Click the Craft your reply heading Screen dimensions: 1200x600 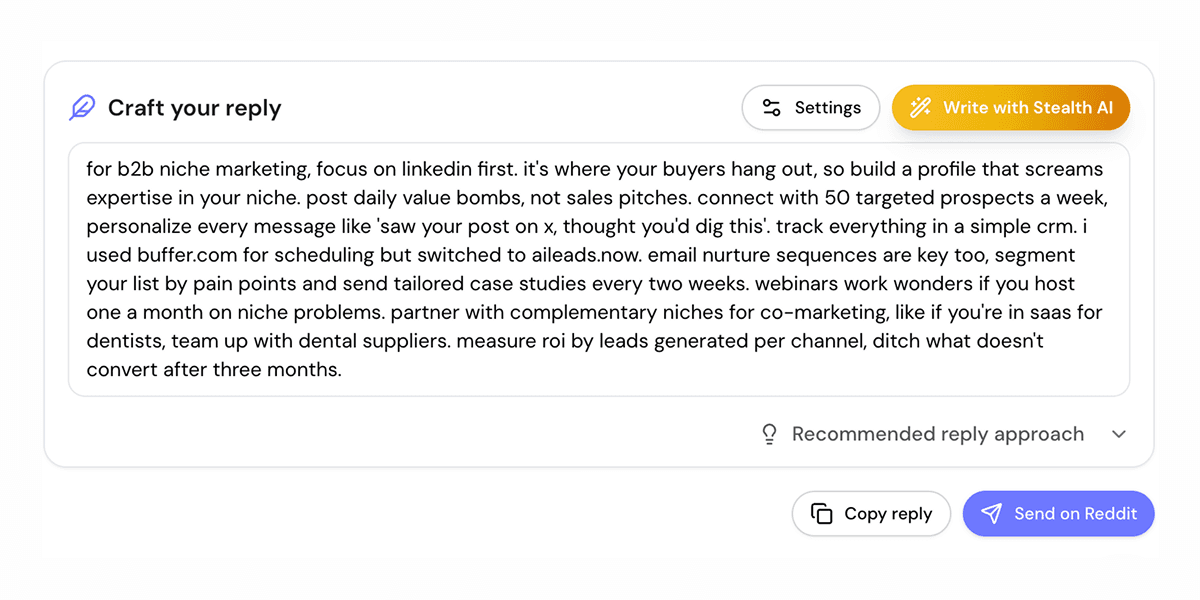[194, 108]
